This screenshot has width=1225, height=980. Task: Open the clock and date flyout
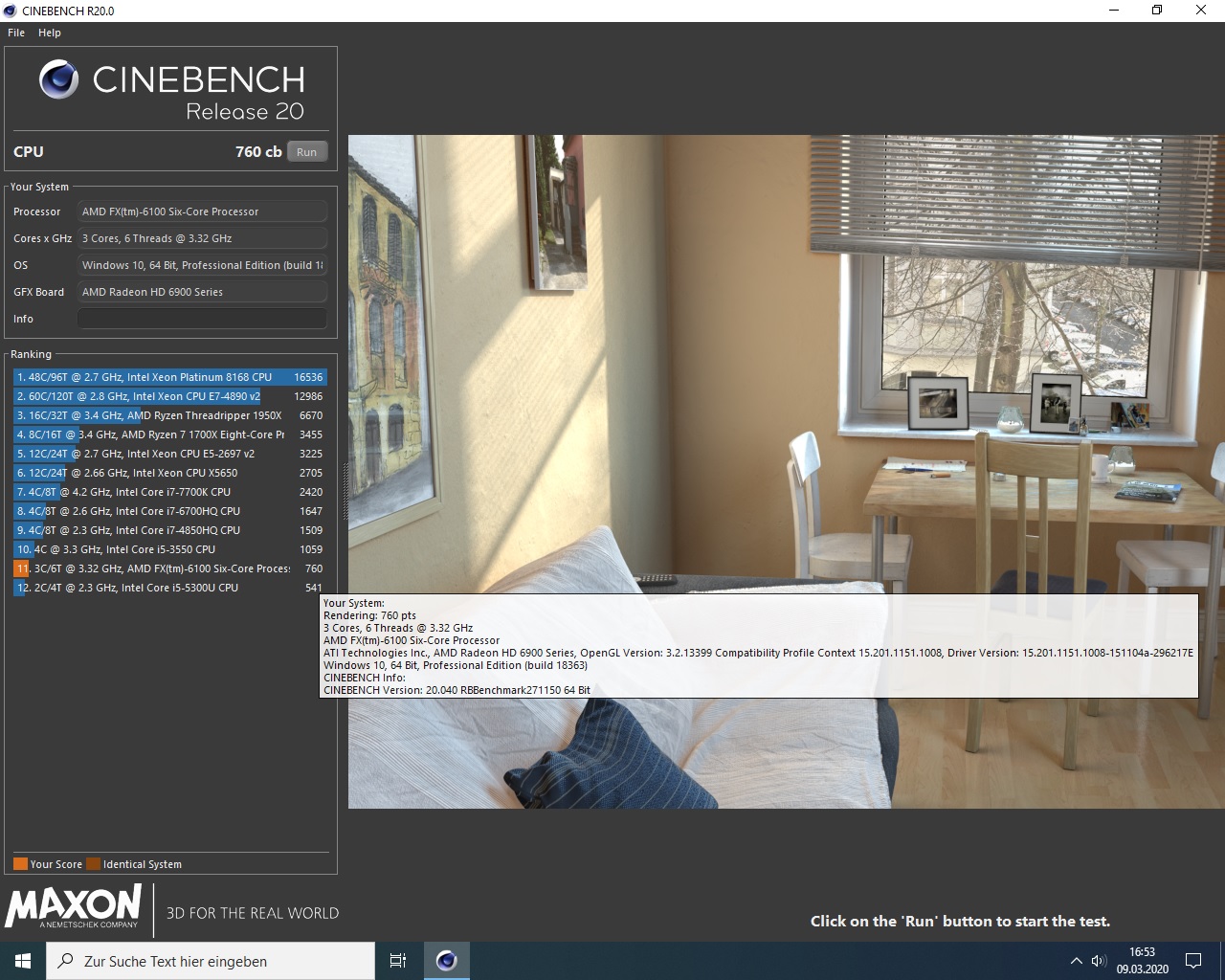[1142, 961]
